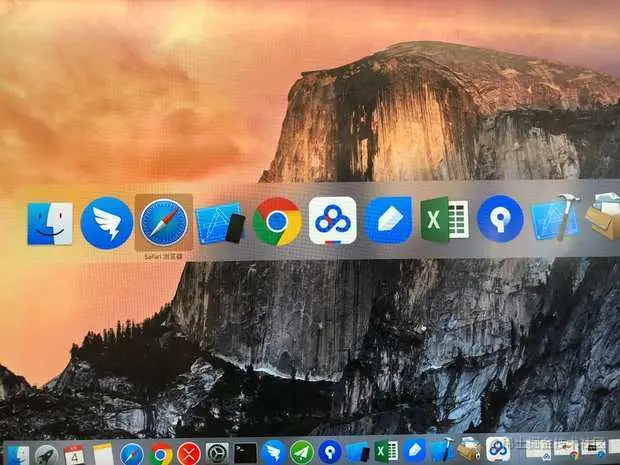Open System Preferences gear in Dock
Viewport: 620px width, 465px height.
[x=217, y=453]
